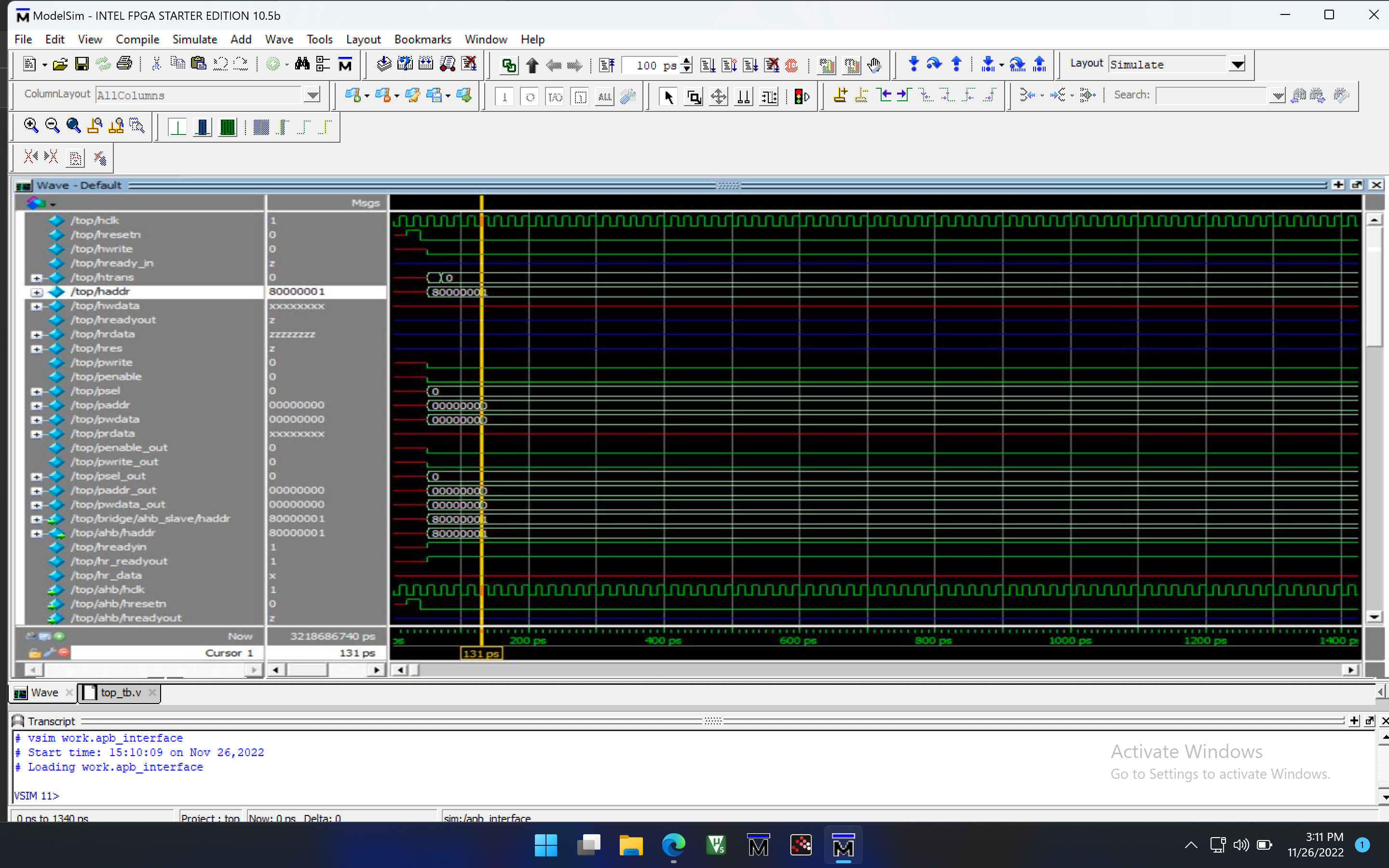Toggle the solid green waveform format button
Viewport: 1389px width, 868px height.
click(x=227, y=127)
